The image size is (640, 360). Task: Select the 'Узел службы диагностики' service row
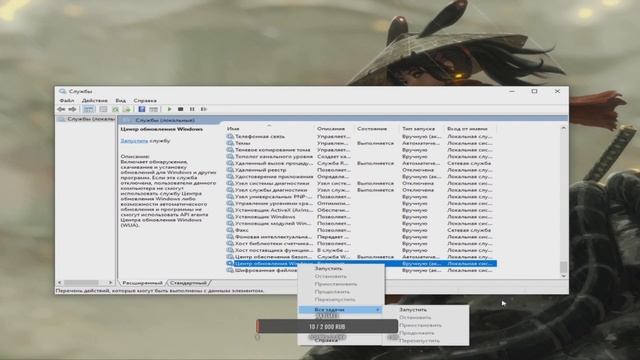click(361, 190)
